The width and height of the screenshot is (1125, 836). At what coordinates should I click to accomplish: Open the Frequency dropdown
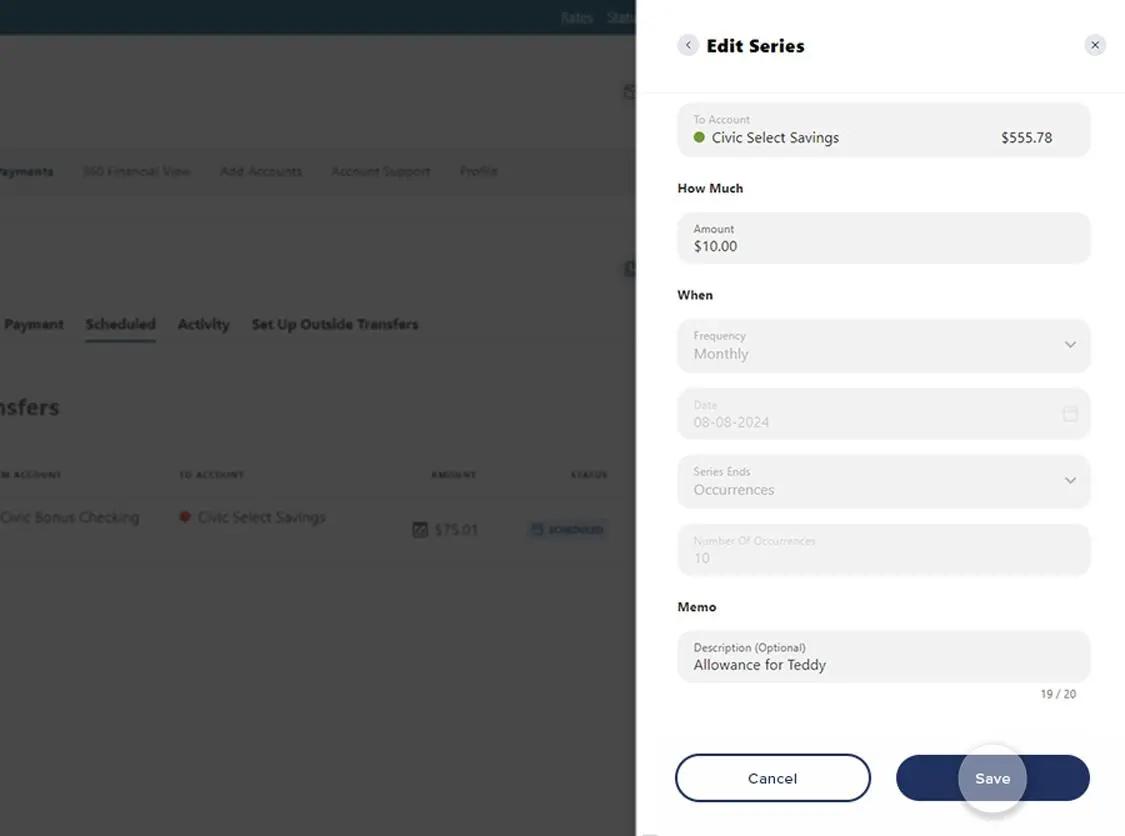tap(883, 346)
